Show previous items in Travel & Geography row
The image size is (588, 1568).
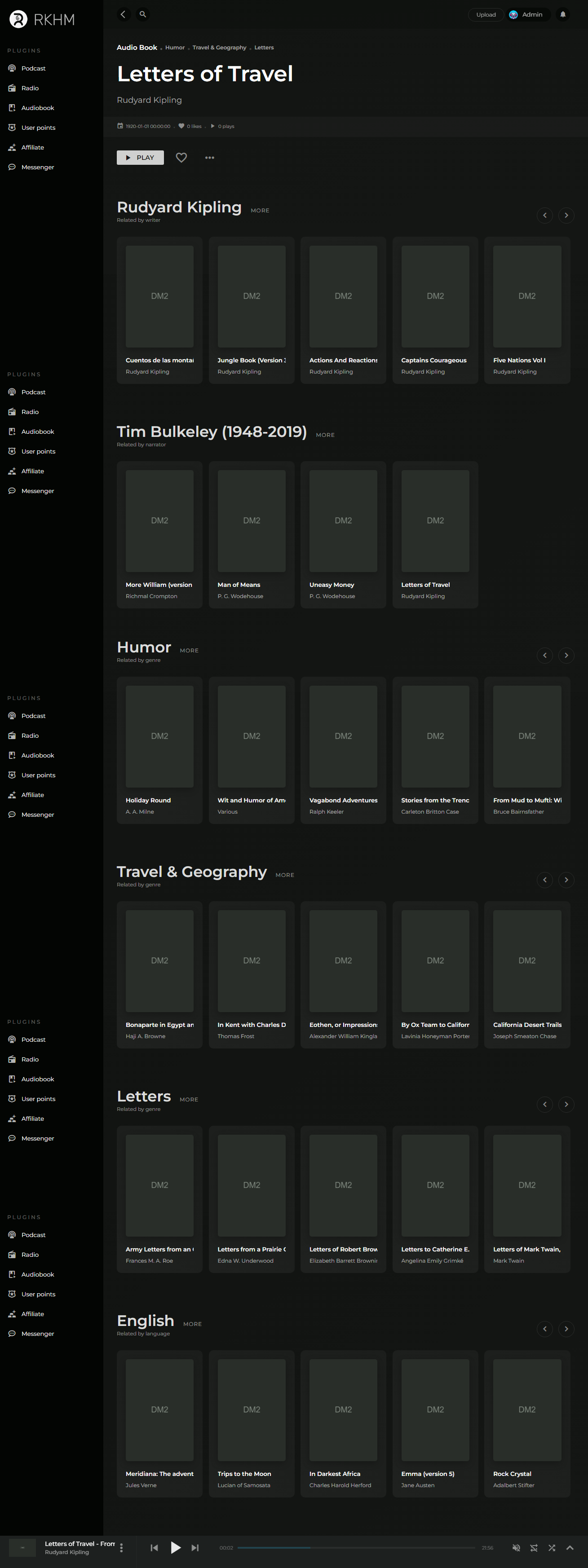(545, 880)
